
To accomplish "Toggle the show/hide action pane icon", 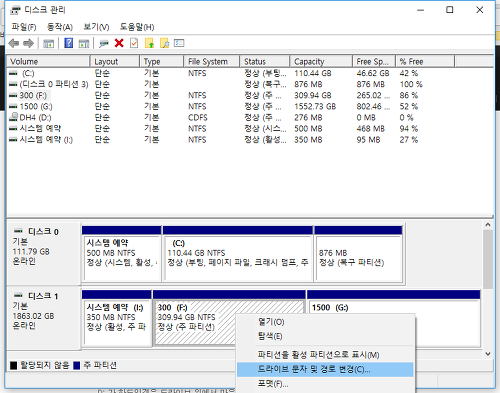I will (x=84, y=43).
